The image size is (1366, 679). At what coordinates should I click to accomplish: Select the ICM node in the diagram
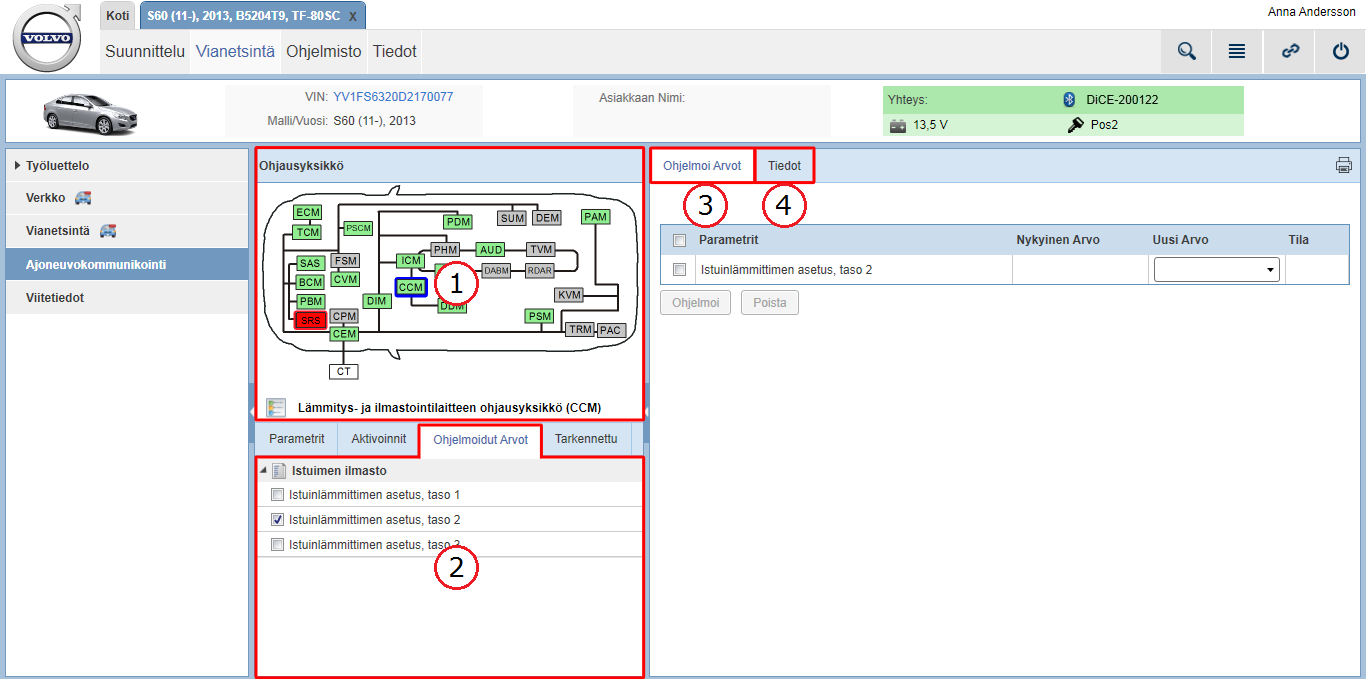pos(411,261)
